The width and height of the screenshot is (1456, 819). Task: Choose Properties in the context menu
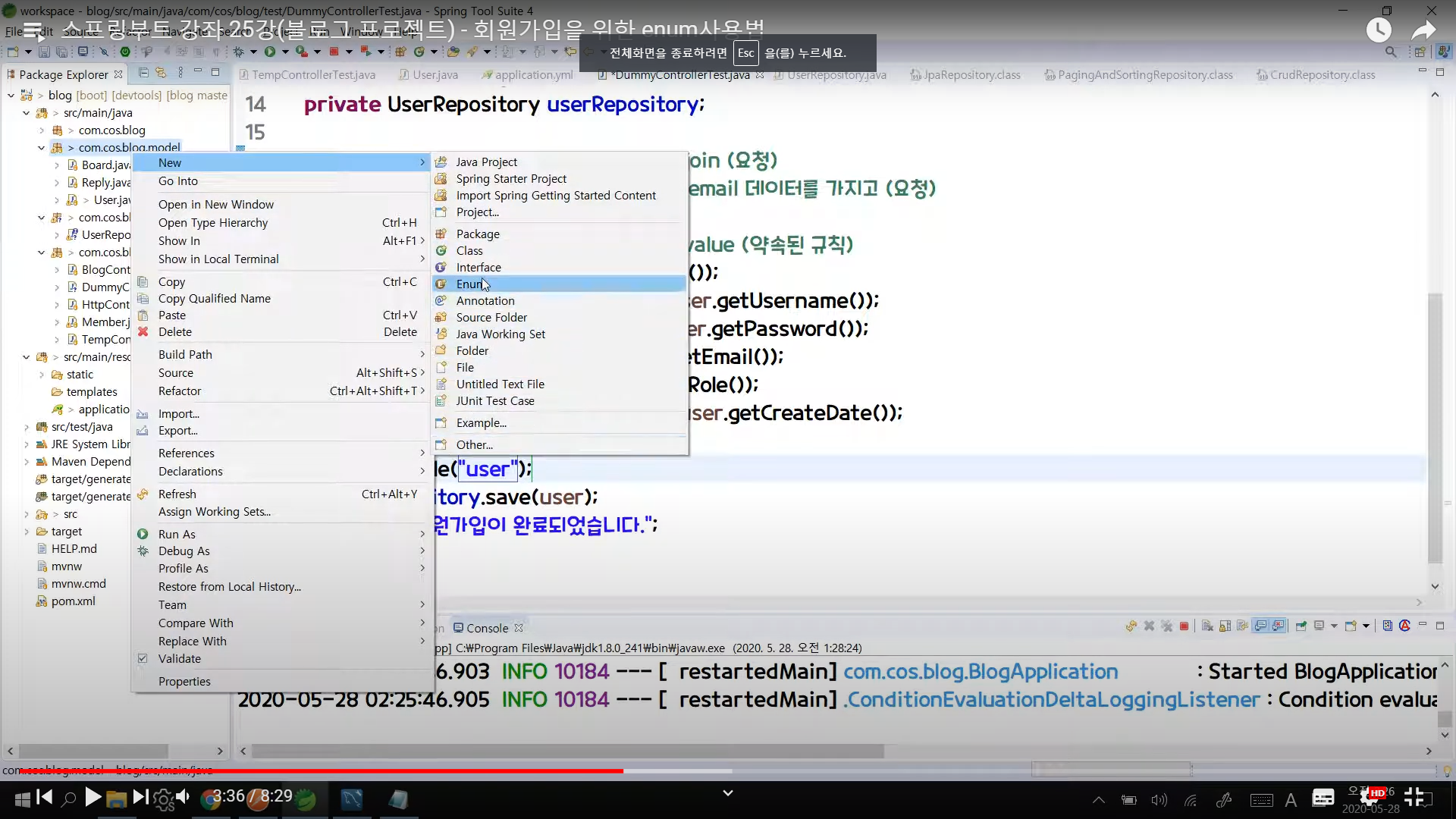click(184, 681)
